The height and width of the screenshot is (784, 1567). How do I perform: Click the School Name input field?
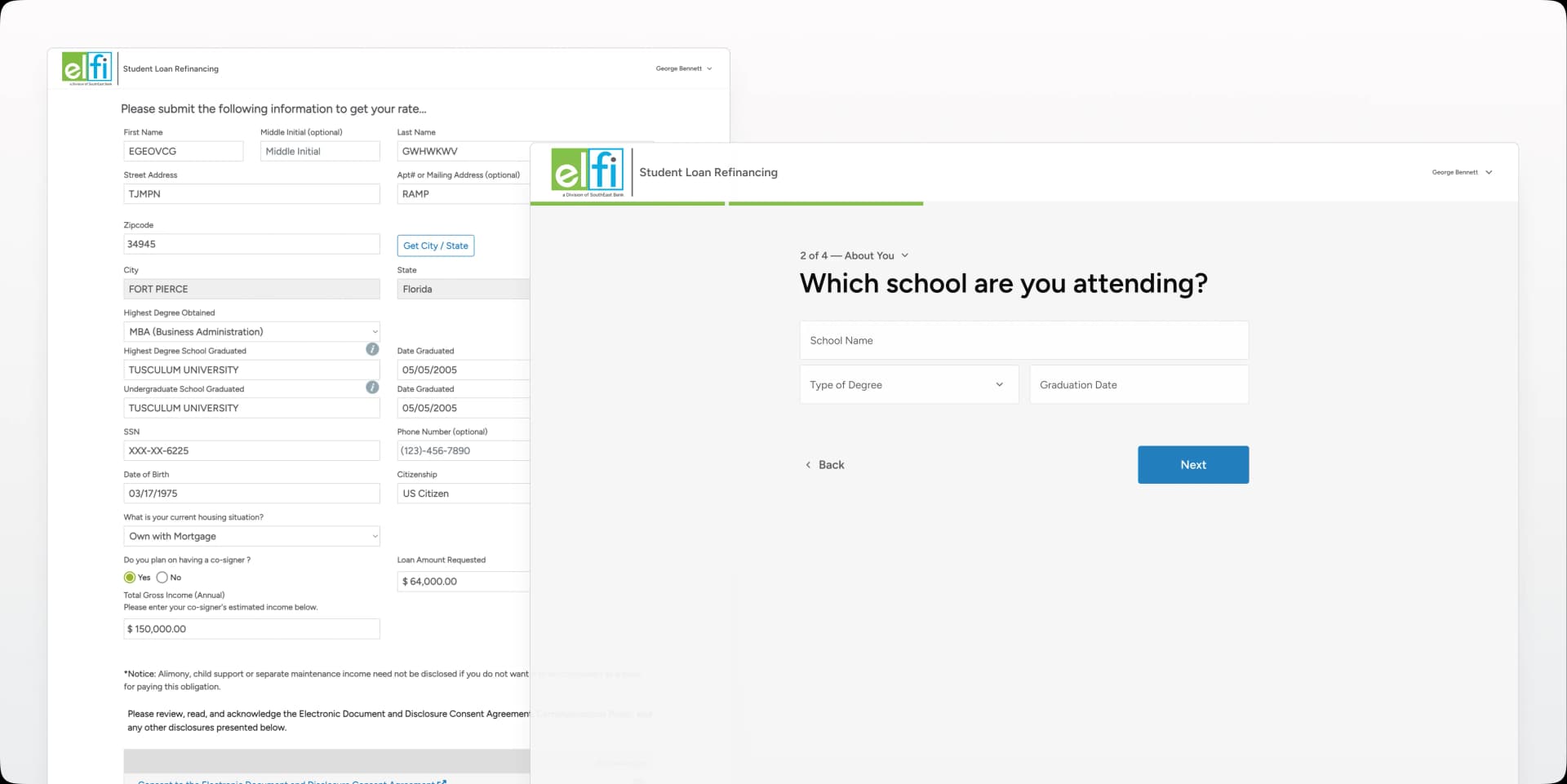coord(1023,340)
